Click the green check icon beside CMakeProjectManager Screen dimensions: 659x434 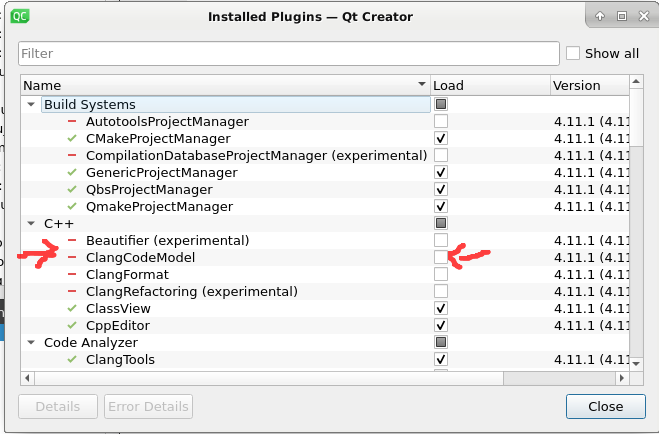pyautogui.click(x=72, y=138)
